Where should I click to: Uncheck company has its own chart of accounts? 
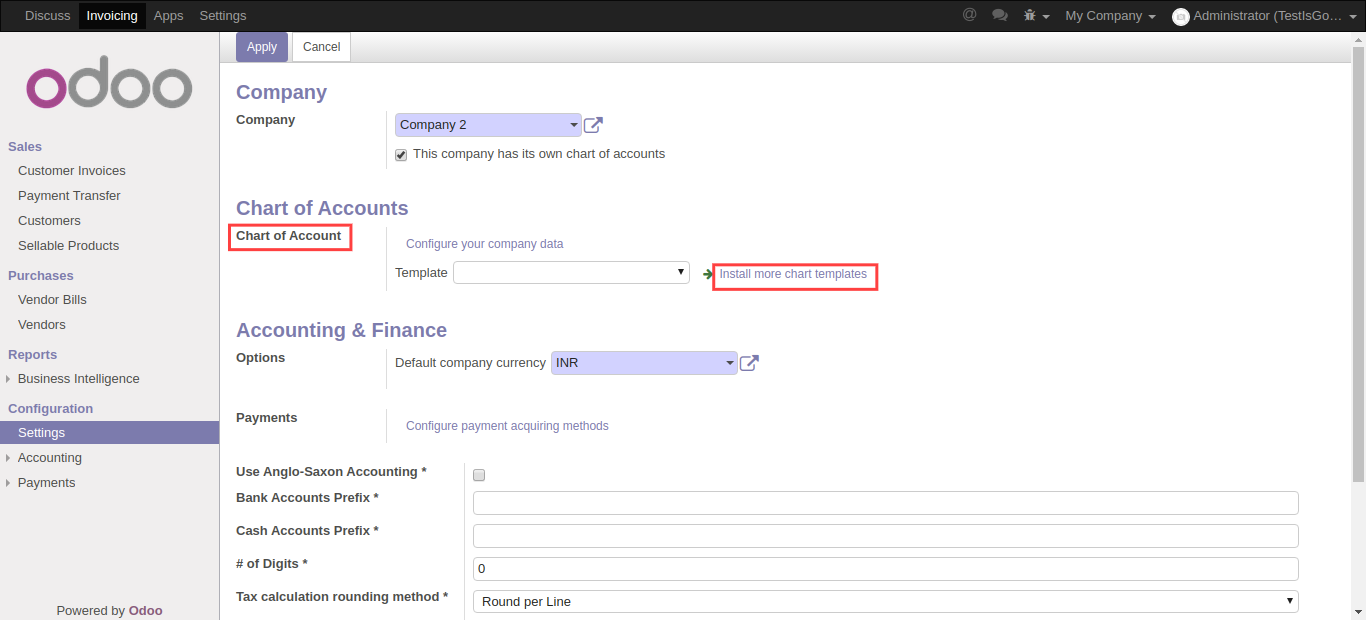(x=401, y=155)
